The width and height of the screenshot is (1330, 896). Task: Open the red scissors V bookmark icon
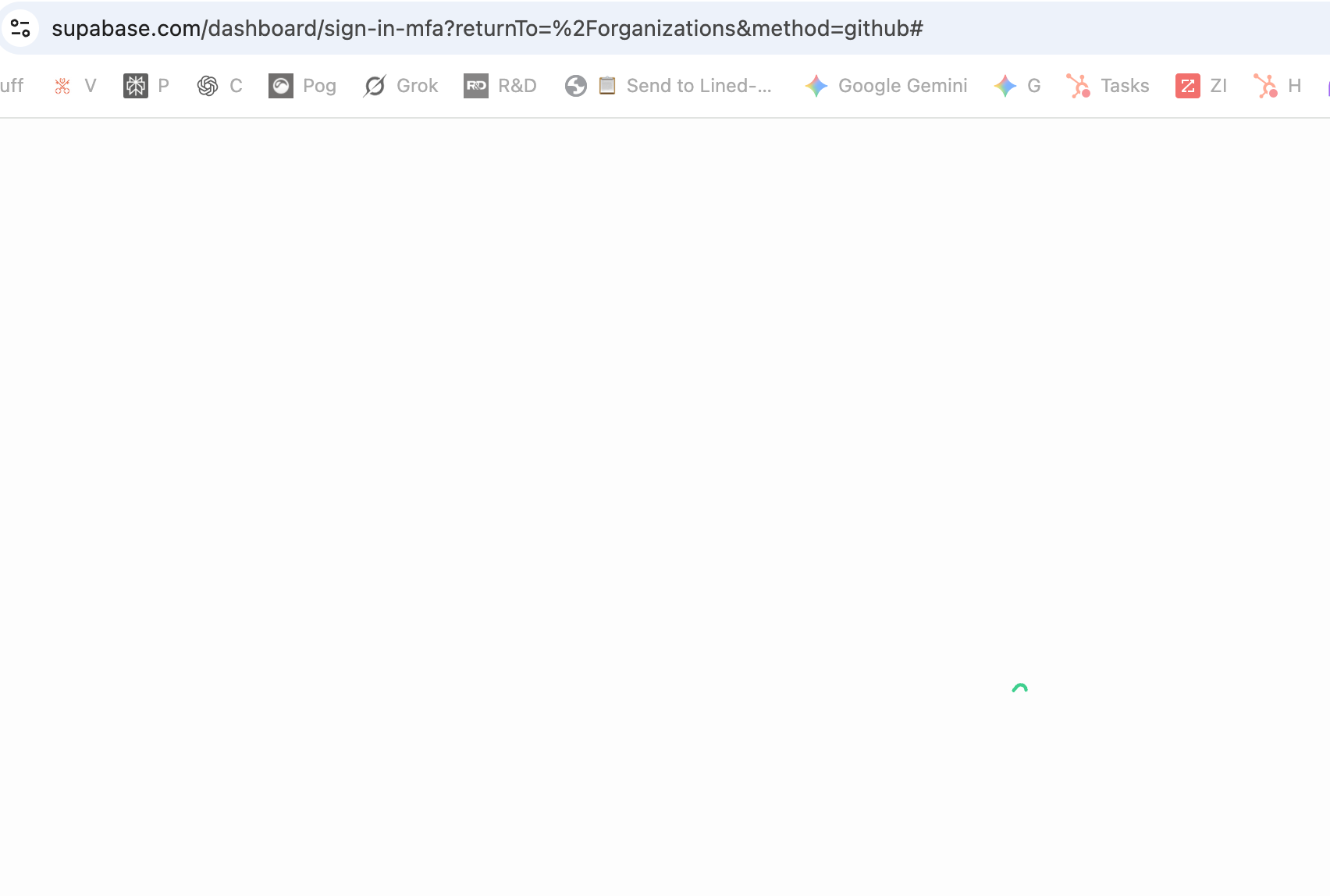pos(62,85)
